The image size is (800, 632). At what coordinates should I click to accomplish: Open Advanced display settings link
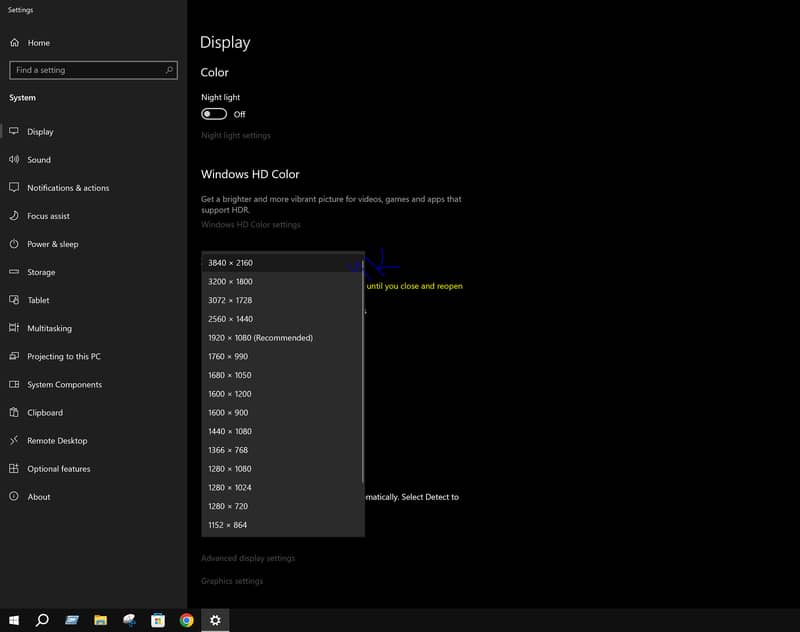pos(248,558)
